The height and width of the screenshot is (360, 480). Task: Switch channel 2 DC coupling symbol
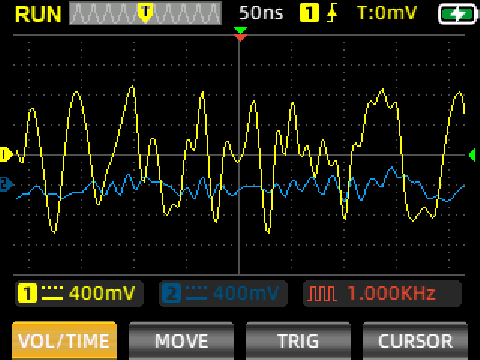(196, 293)
